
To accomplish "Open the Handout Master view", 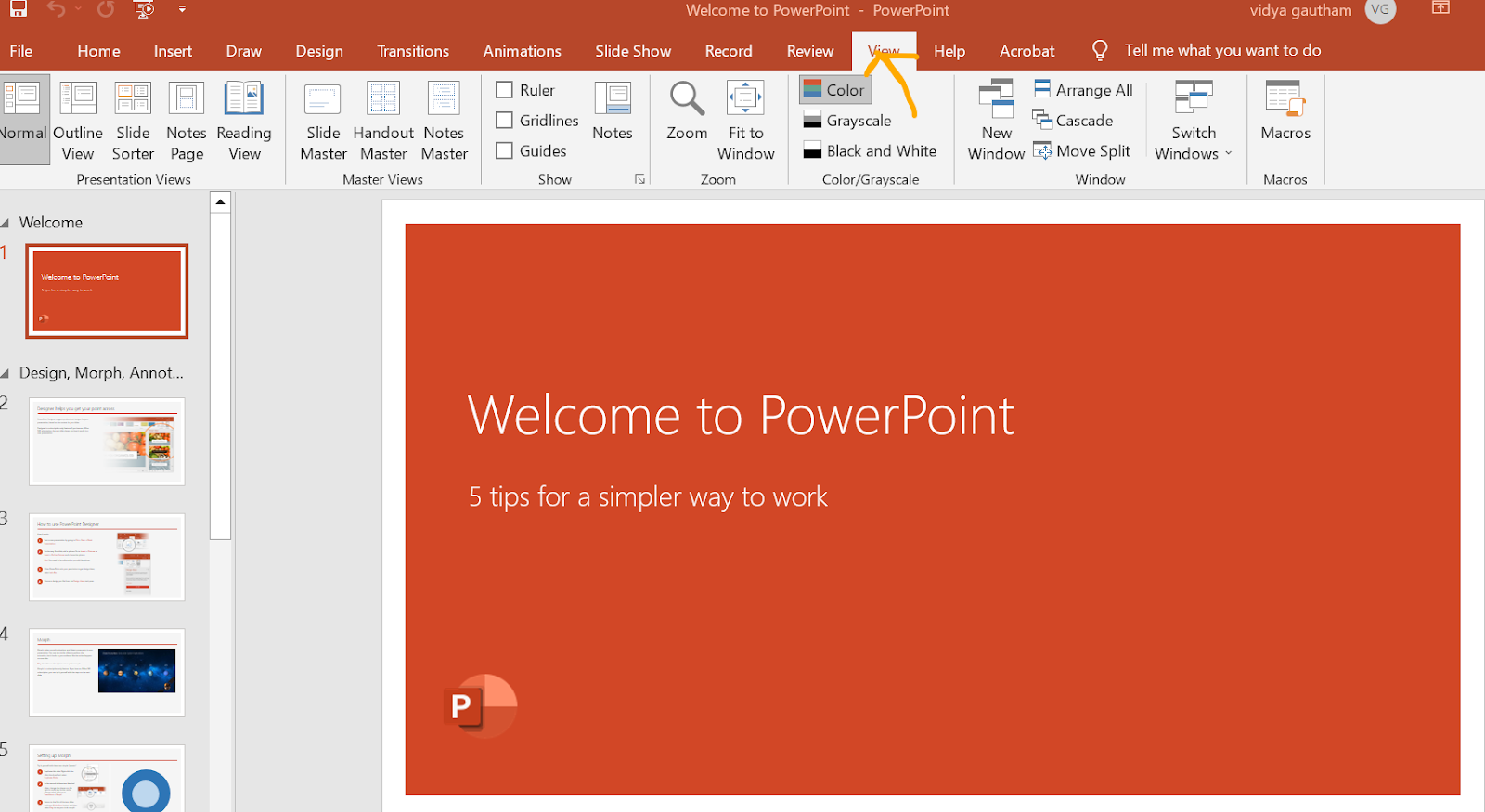I will 383,121.
